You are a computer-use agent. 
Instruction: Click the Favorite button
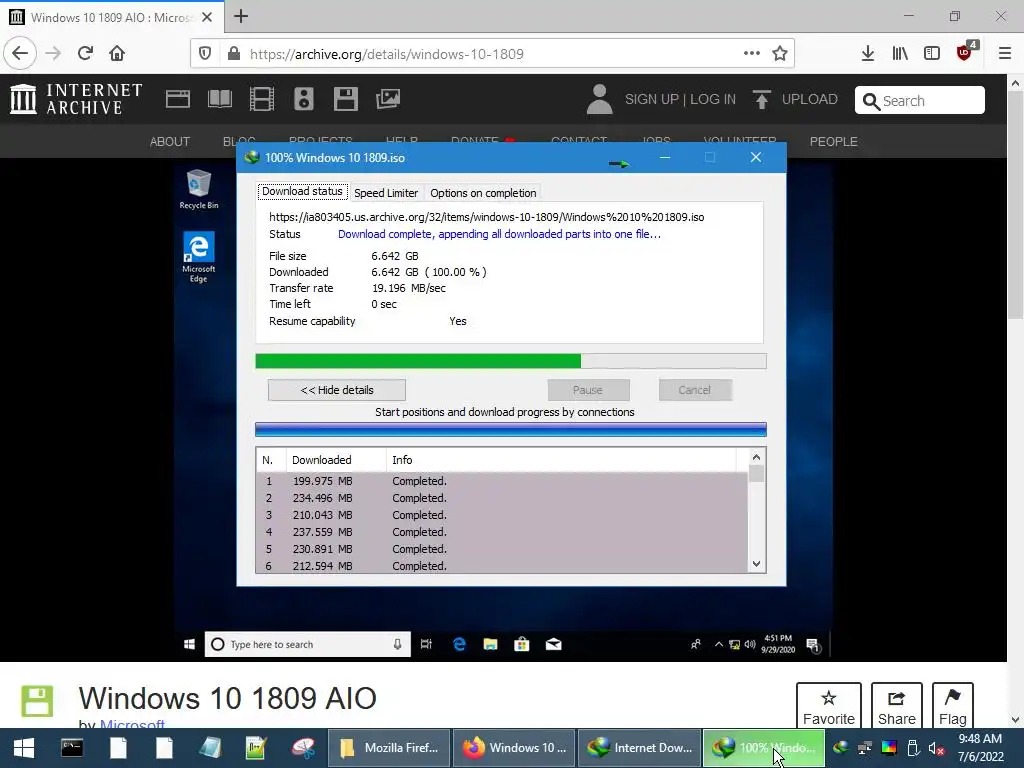[x=829, y=705]
